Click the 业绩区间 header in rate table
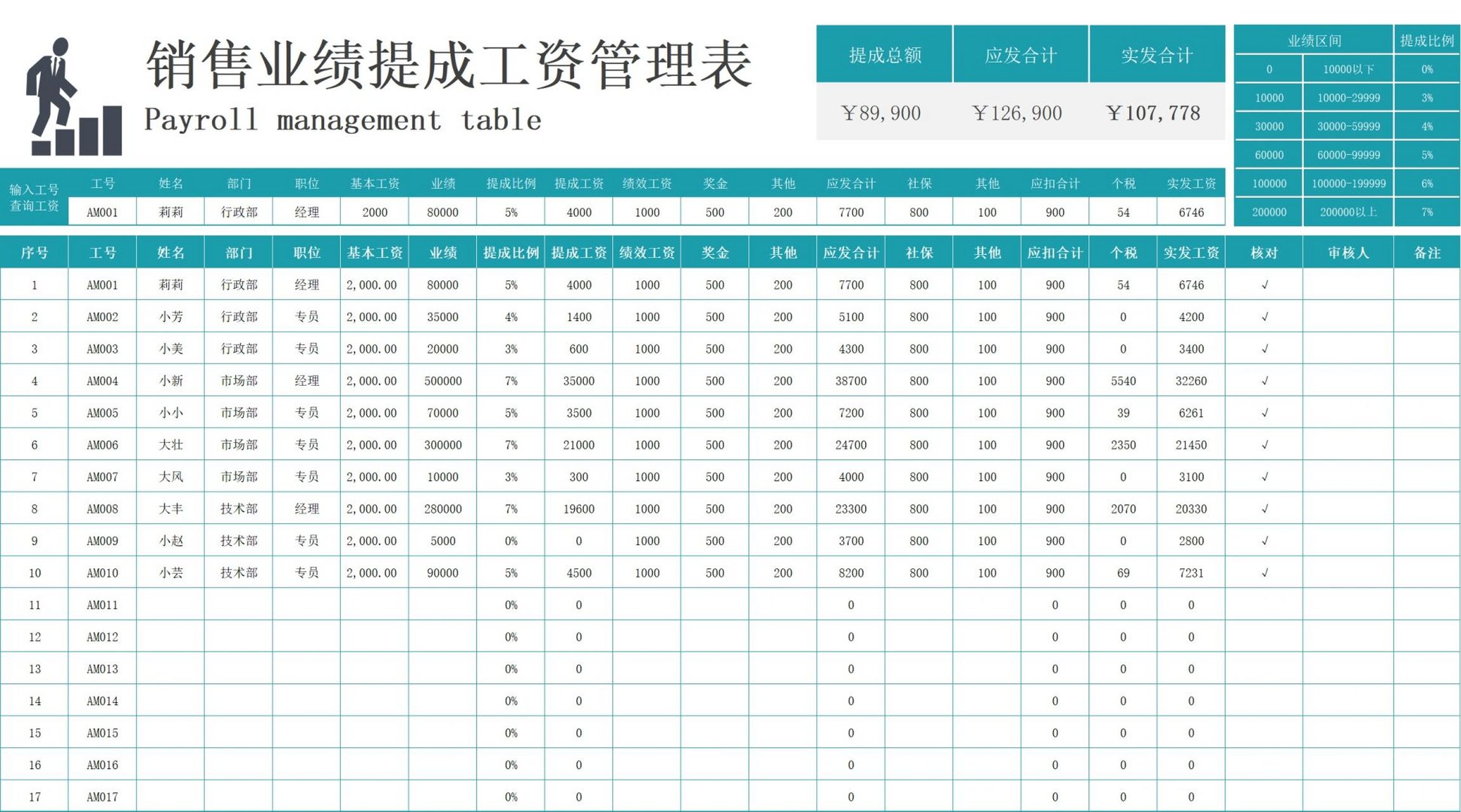The image size is (1461, 812). [1314, 41]
